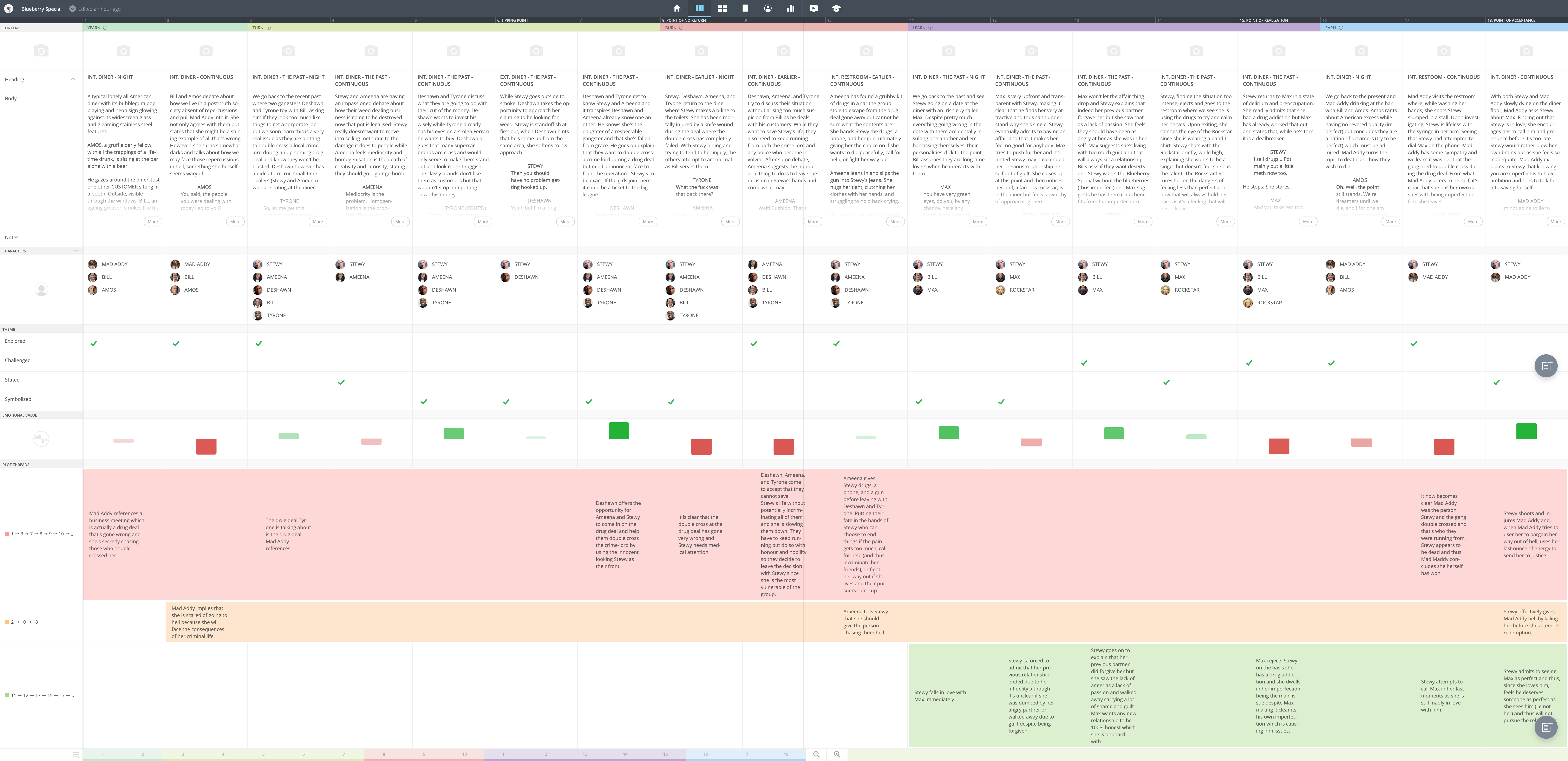The width and height of the screenshot is (1568, 761).
Task: Expand scene 12 body with the More button
Action: click(x=1060, y=221)
